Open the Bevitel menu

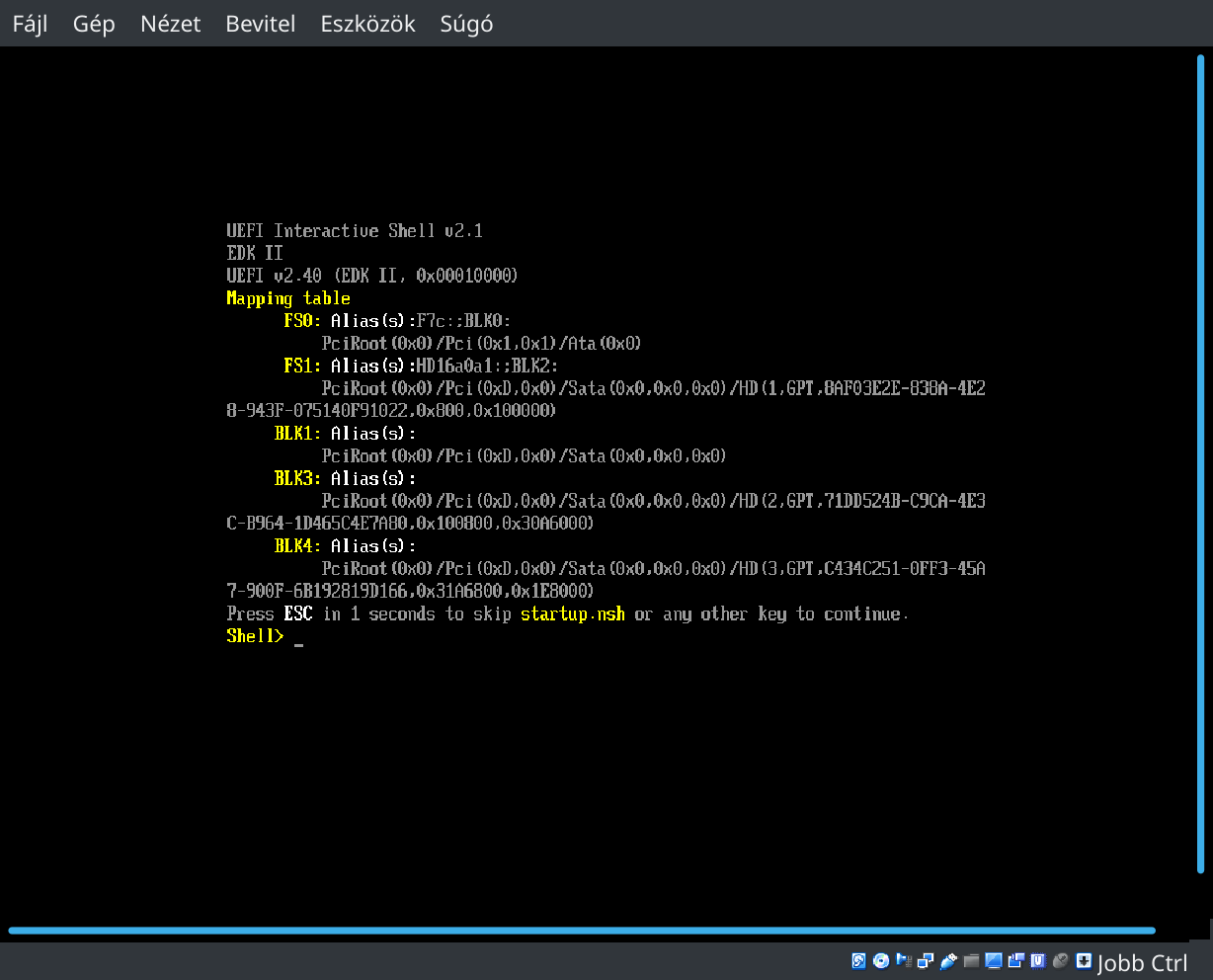261,24
